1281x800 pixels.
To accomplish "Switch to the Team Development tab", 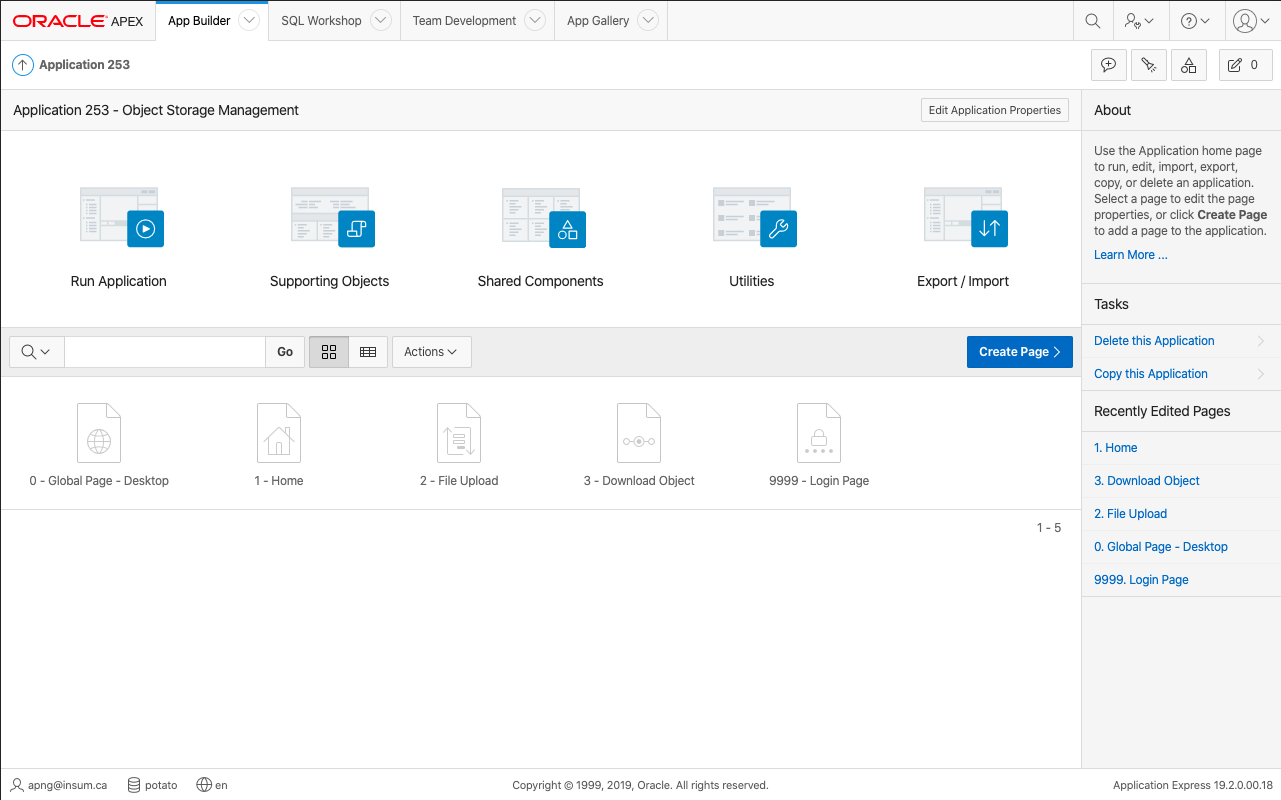I will [464, 21].
